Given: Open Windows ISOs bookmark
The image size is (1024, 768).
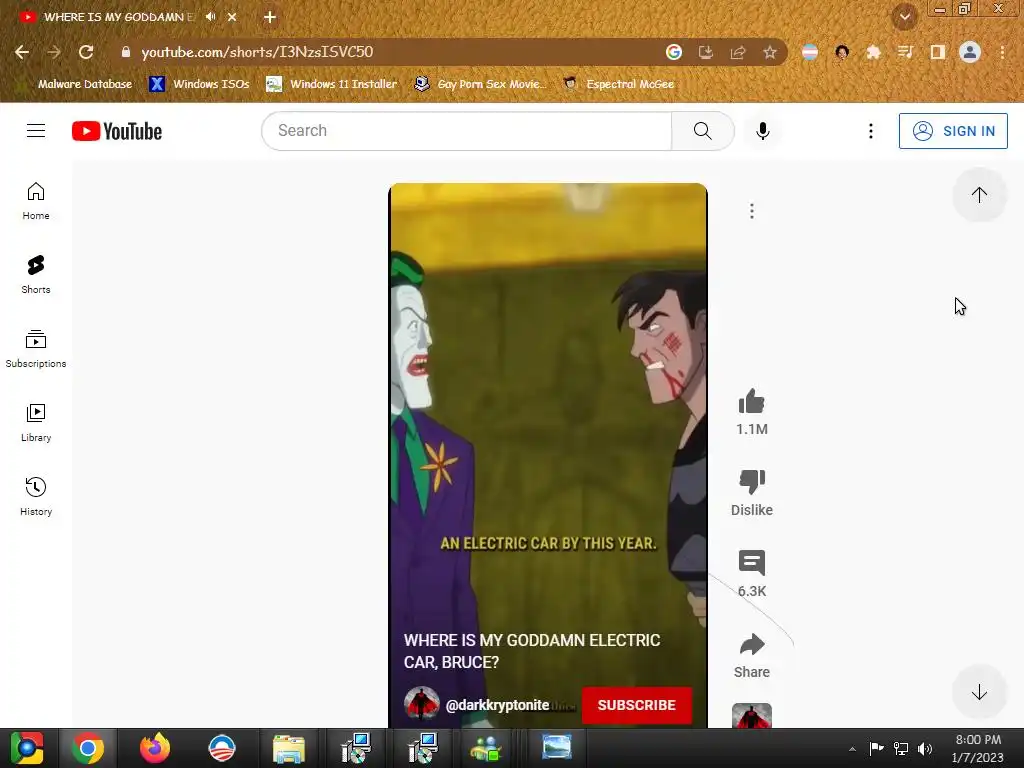Looking at the screenshot, I should coord(199,84).
